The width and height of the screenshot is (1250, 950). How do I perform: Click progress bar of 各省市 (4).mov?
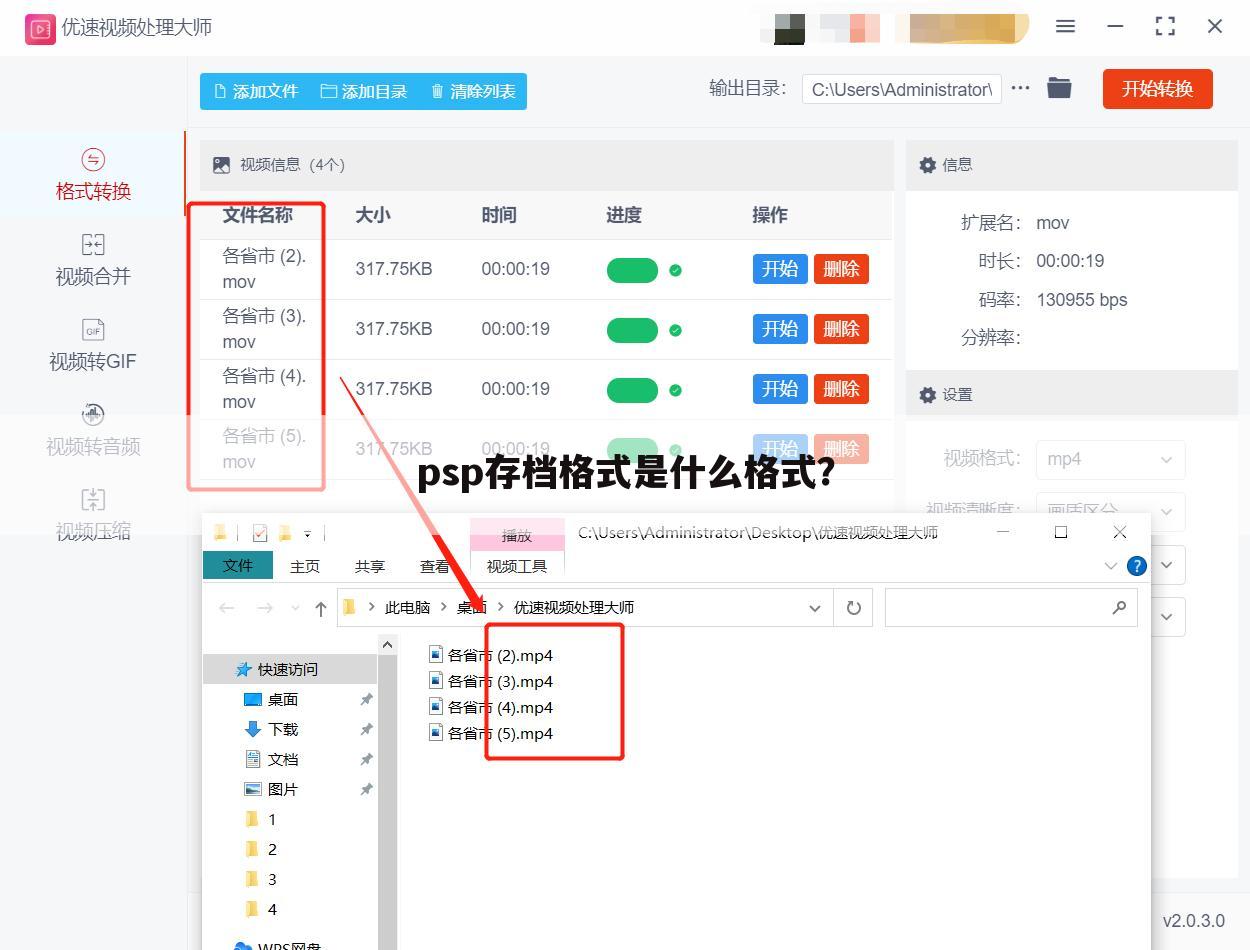[x=632, y=390]
